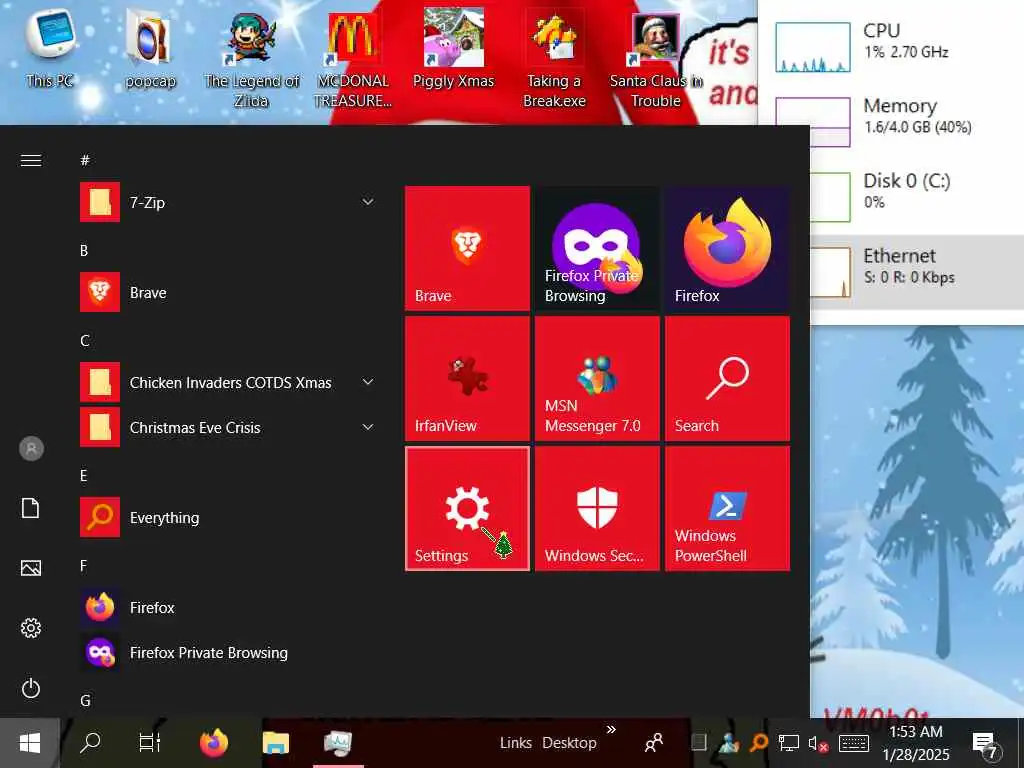Select the MCDONAL TREASURE shortcut

click(353, 59)
